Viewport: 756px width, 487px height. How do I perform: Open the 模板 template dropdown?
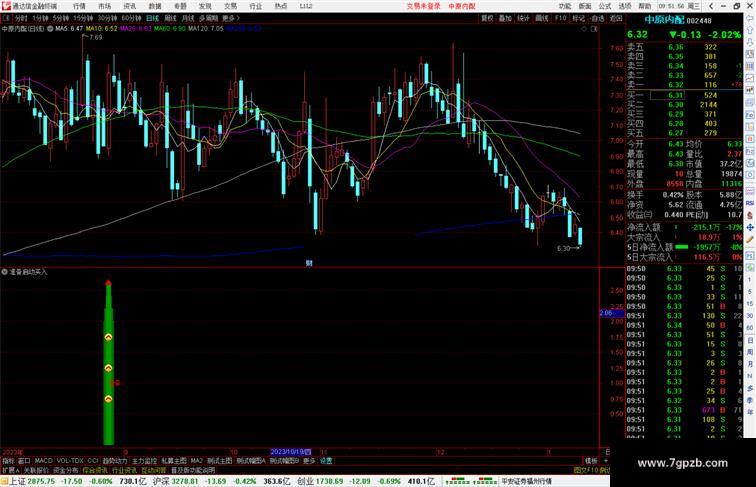coord(591,461)
